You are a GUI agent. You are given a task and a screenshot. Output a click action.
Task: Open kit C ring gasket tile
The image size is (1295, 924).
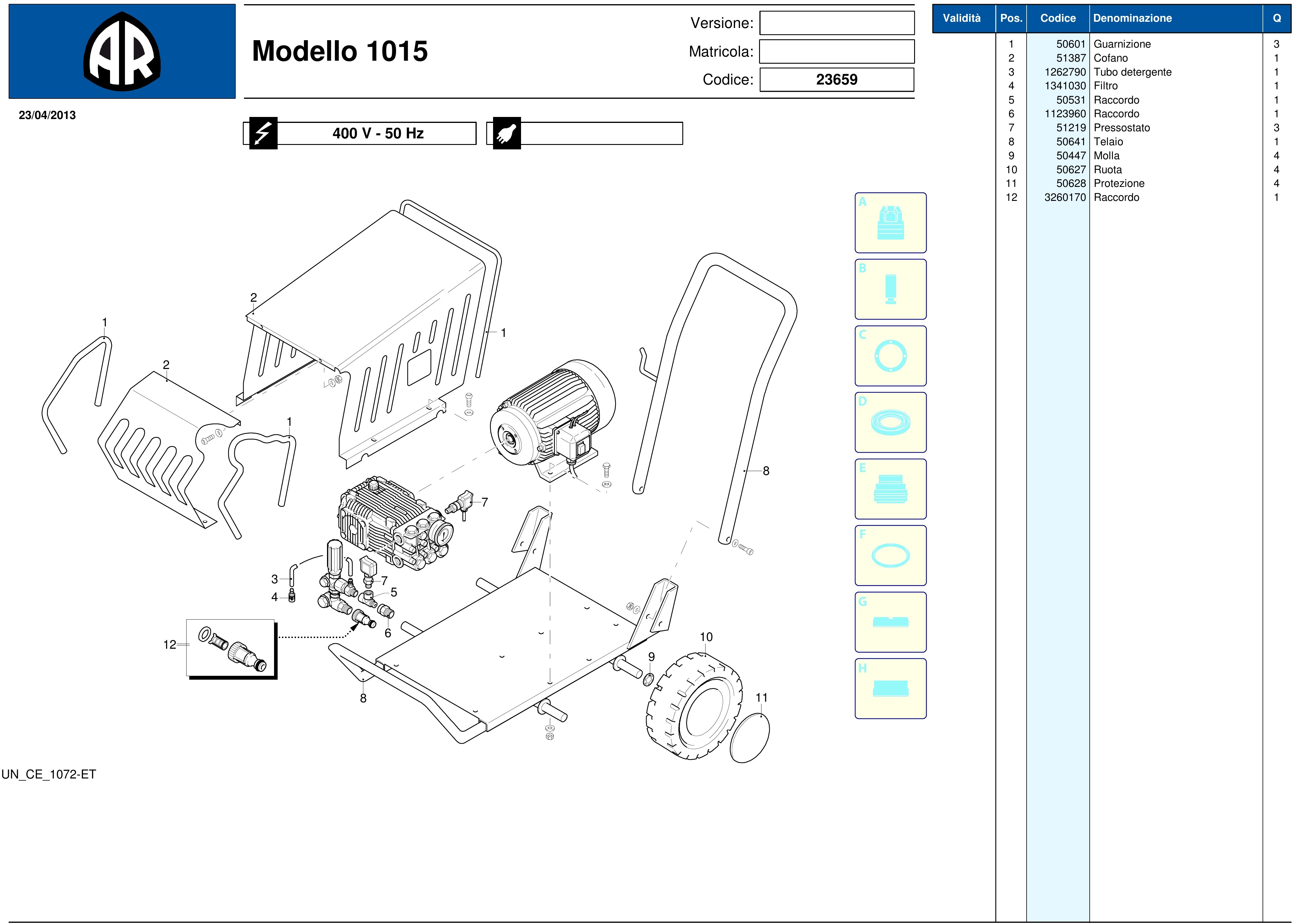[x=890, y=356]
